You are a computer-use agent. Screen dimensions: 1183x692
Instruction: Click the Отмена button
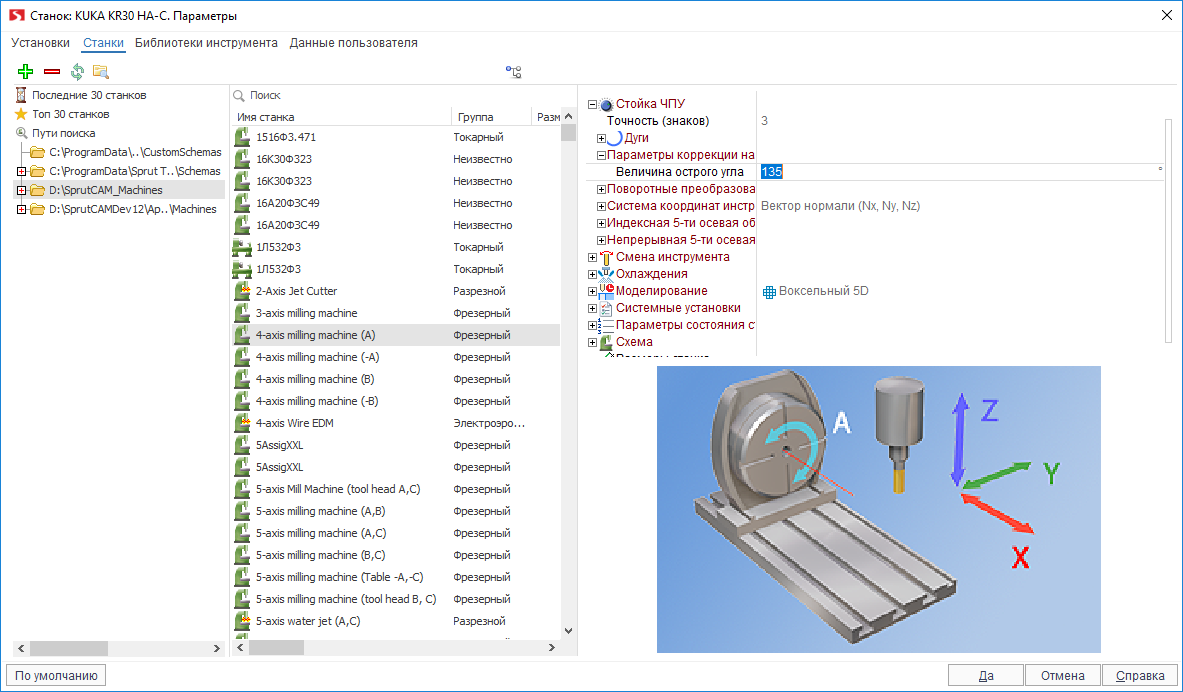tap(1062, 675)
